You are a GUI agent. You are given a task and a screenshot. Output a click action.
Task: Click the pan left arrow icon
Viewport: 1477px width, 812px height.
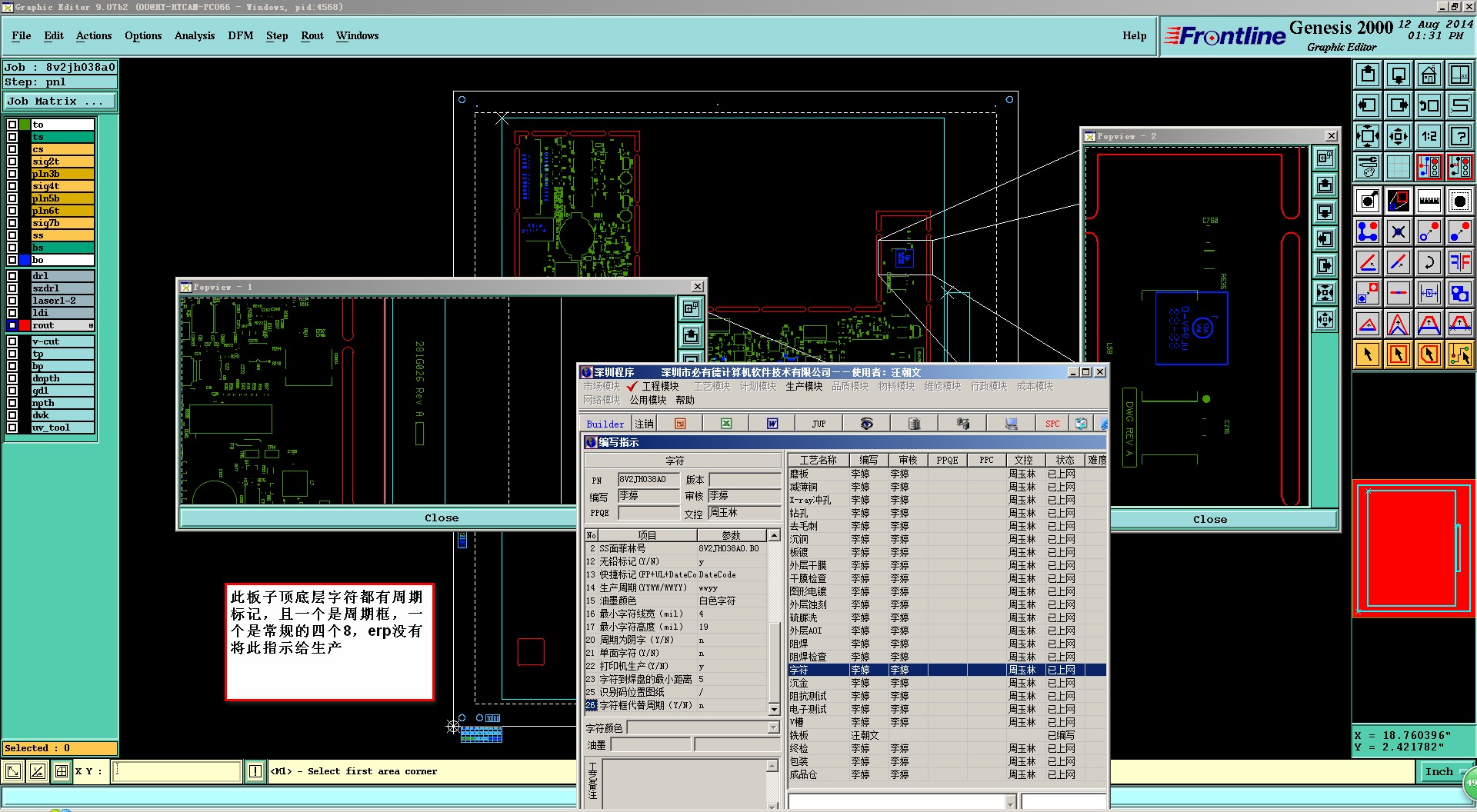[x=1367, y=106]
